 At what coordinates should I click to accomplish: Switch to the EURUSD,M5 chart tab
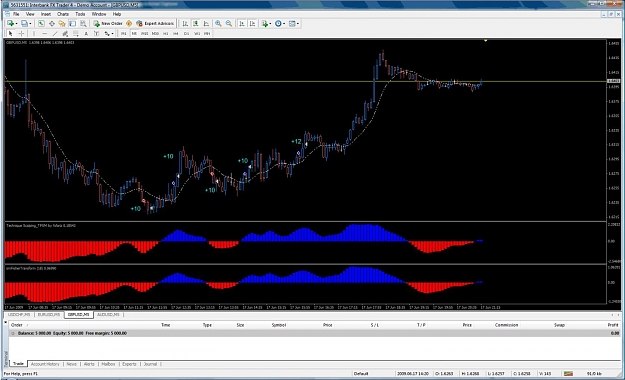(x=49, y=315)
